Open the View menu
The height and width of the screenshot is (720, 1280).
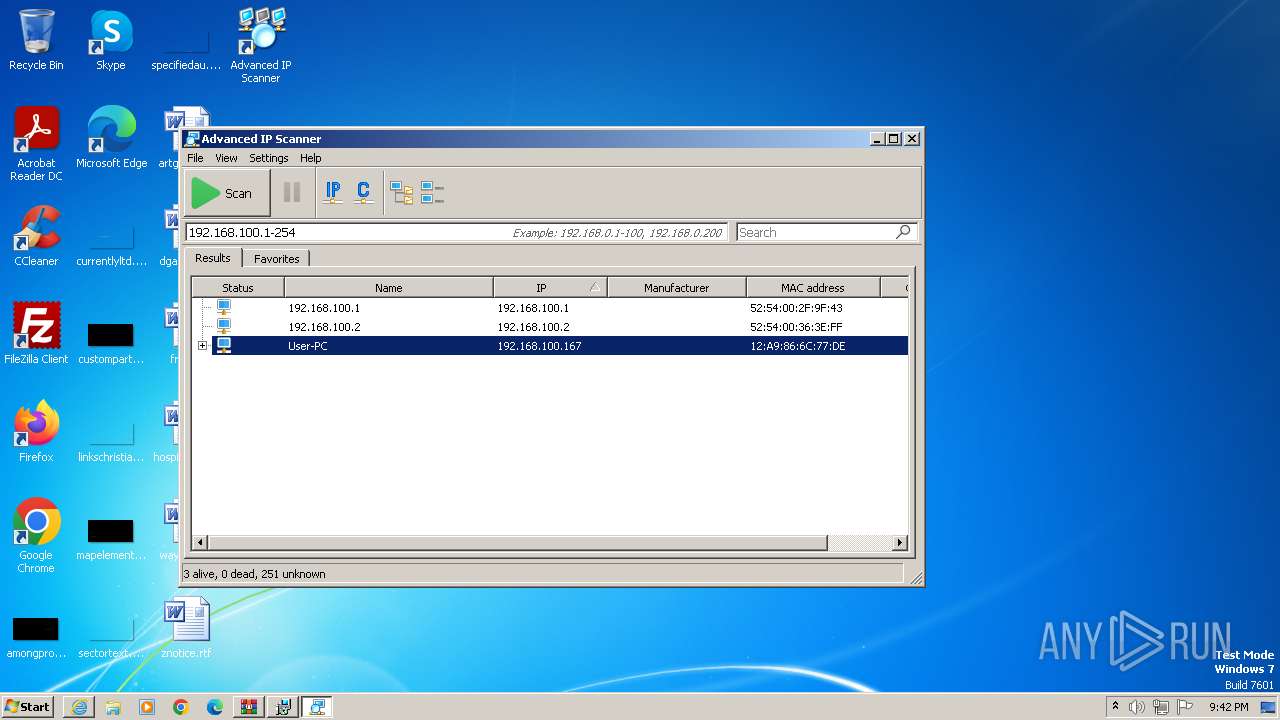coord(226,158)
